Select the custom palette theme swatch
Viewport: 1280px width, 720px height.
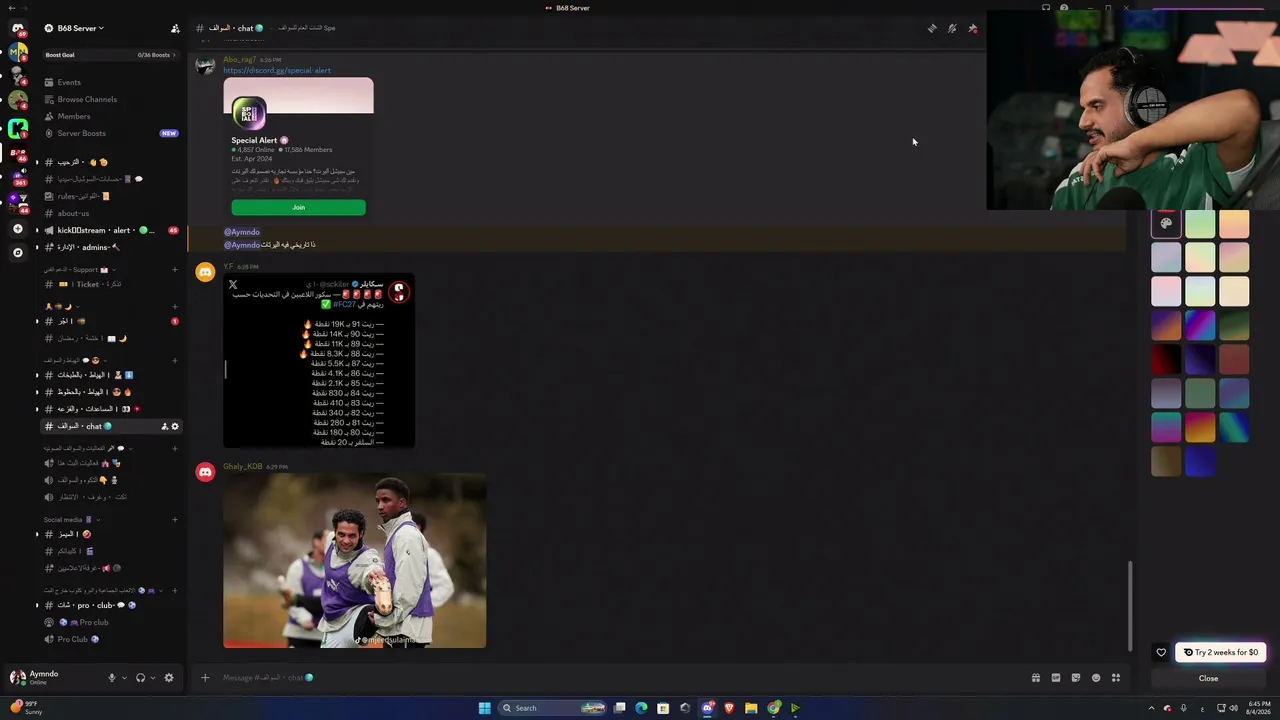1166,224
